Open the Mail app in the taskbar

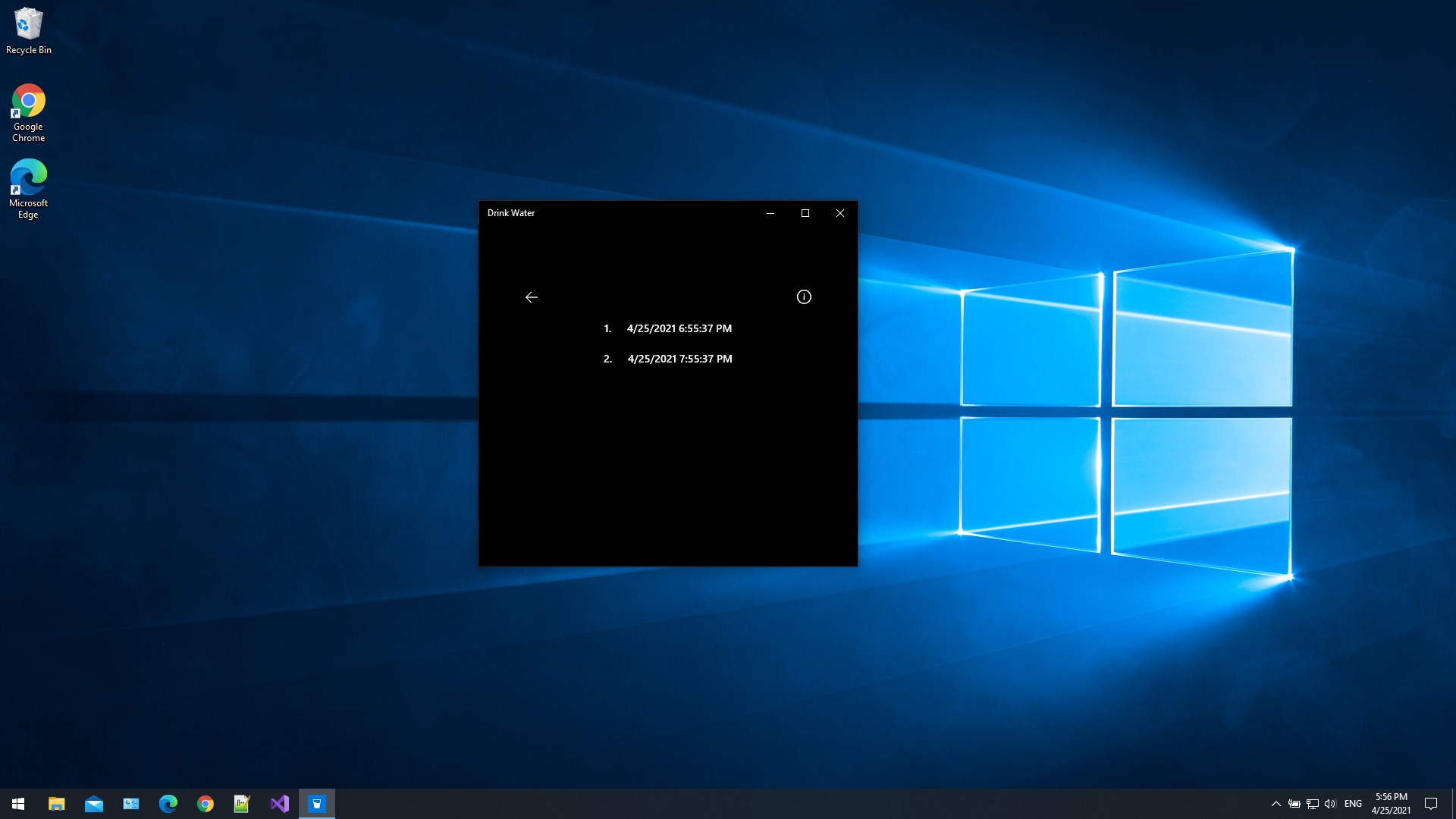(94, 803)
